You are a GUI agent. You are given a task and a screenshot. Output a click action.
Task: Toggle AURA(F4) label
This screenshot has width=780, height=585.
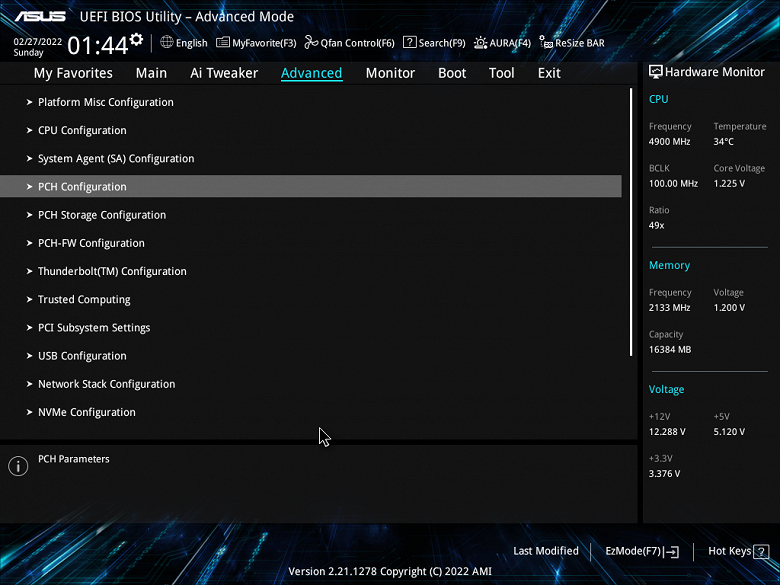click(x=510, y=43)
